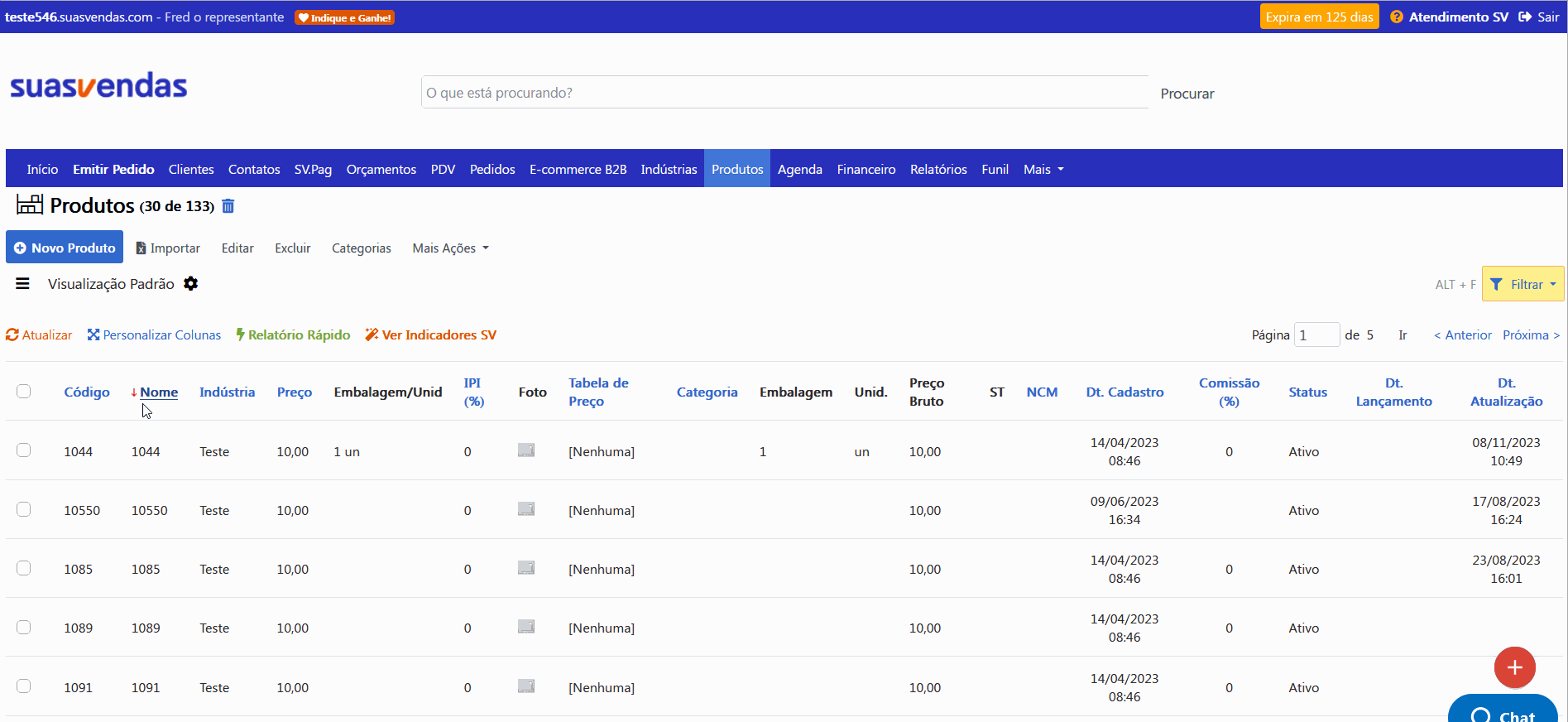Open the Funil menu item
Image resolution: width=1568 pixels, height=722 pixels.
tap(995, 169)
